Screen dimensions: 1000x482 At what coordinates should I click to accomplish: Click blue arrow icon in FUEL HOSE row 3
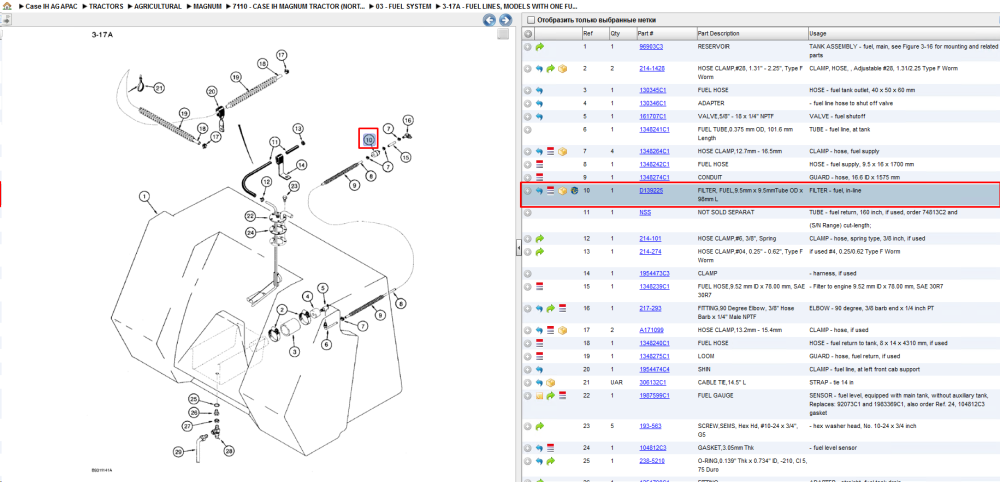(540, 91)
